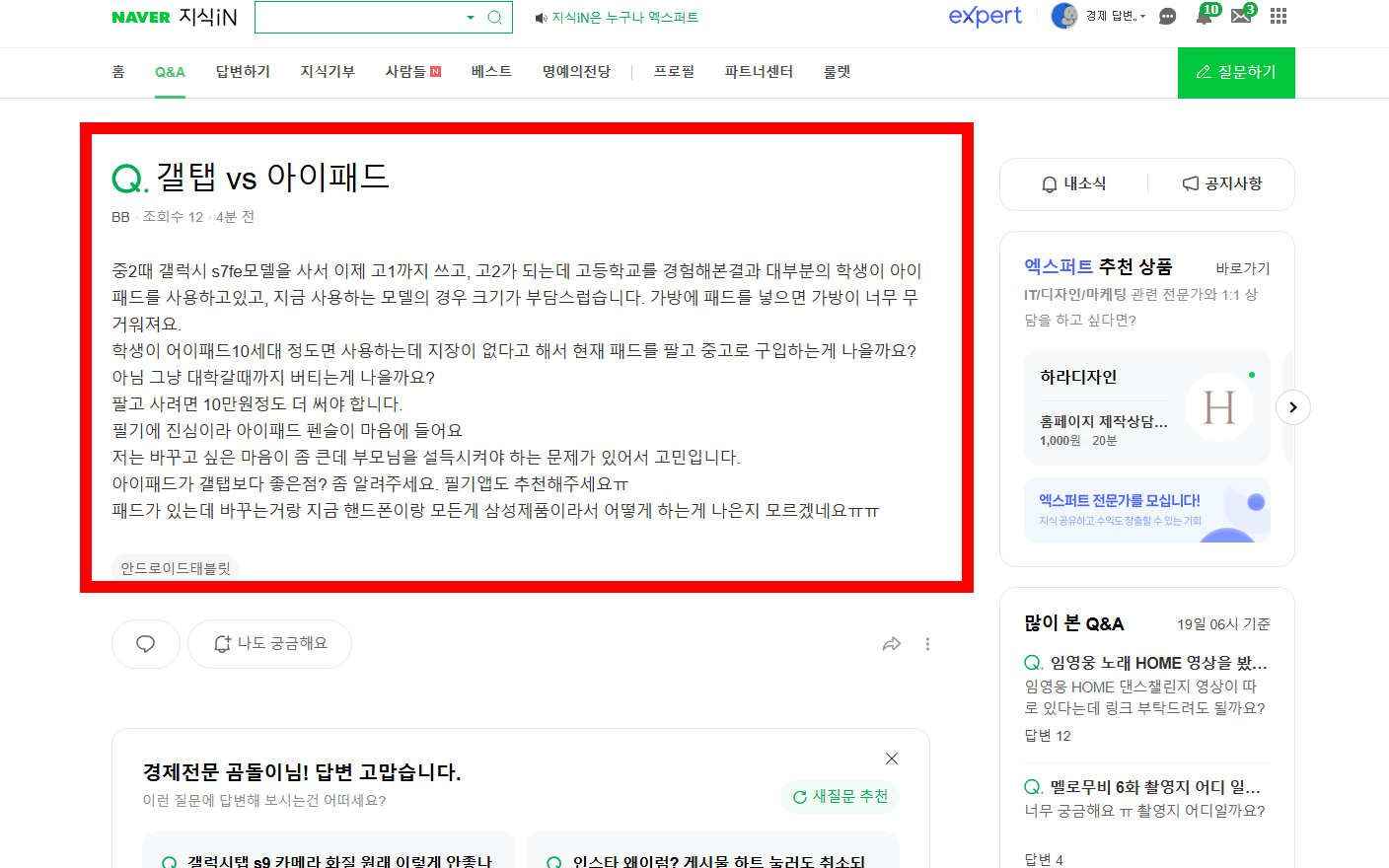Image resolution: width=1389 pixels, height=868 pixels.
Task: Open 내소식 notifications
Action: point(1074,183)
